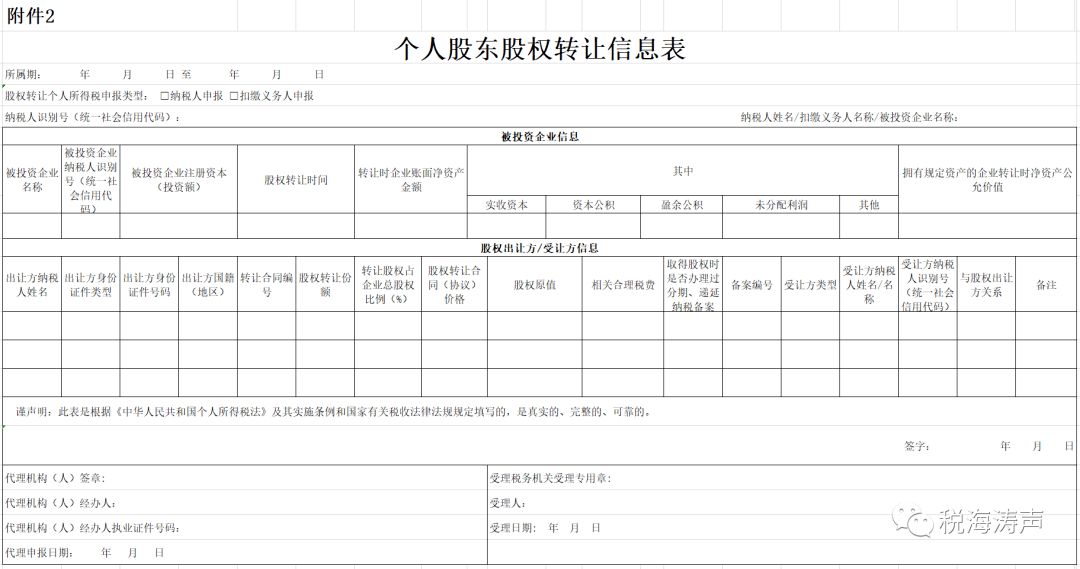Image resolution: width=1080 pixels, height=569 pixels.
Task: Click 转让股权占企业总股权比例（%） header
Action: (x=388, y=284)
